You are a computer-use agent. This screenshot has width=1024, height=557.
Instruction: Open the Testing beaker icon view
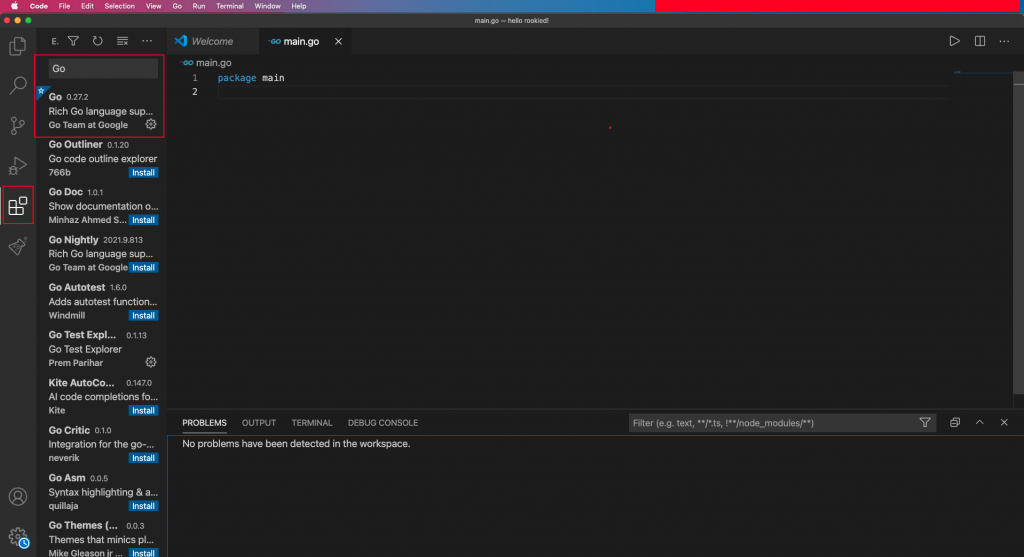click(18, 246)
